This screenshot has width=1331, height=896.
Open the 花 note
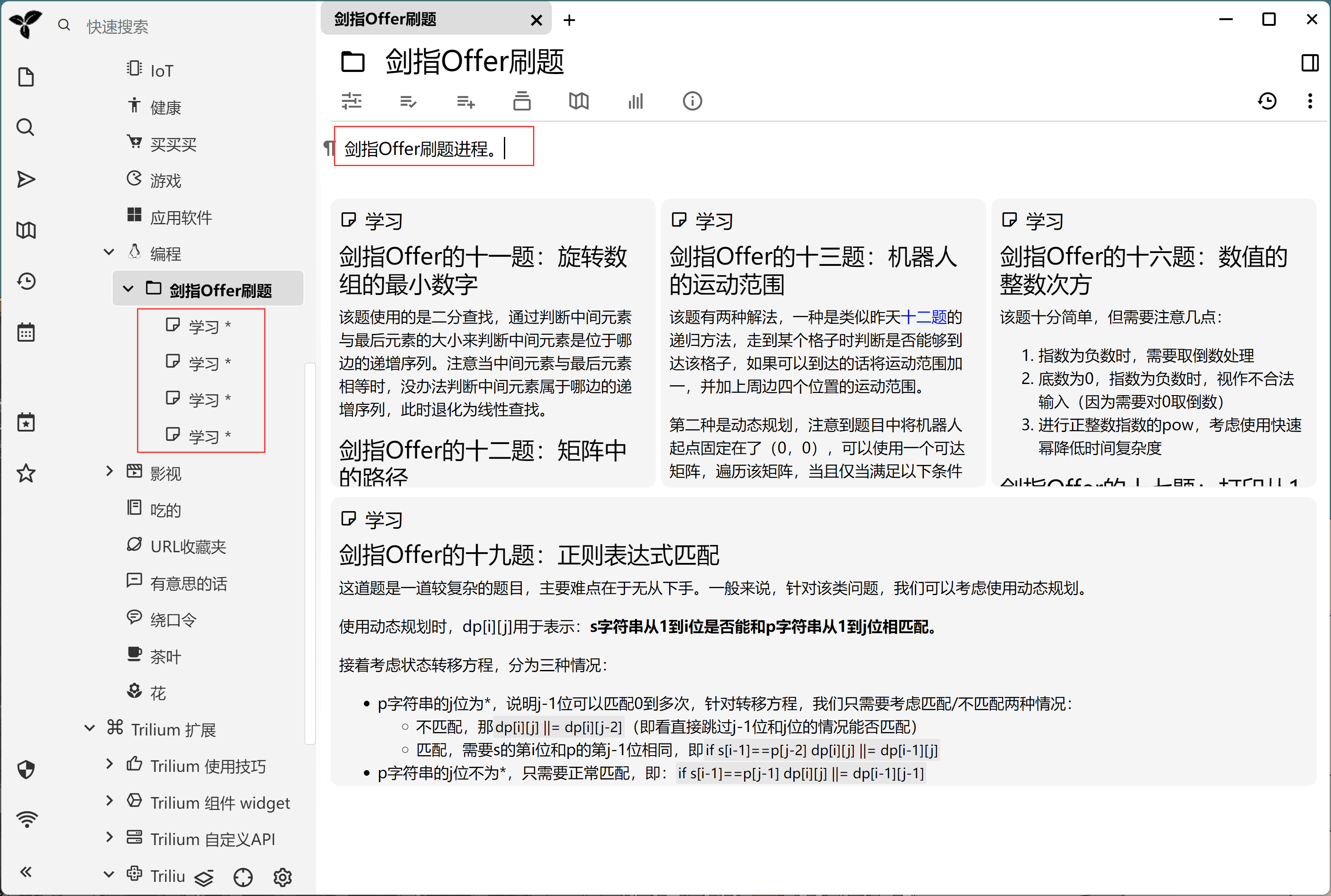point(158,693)
